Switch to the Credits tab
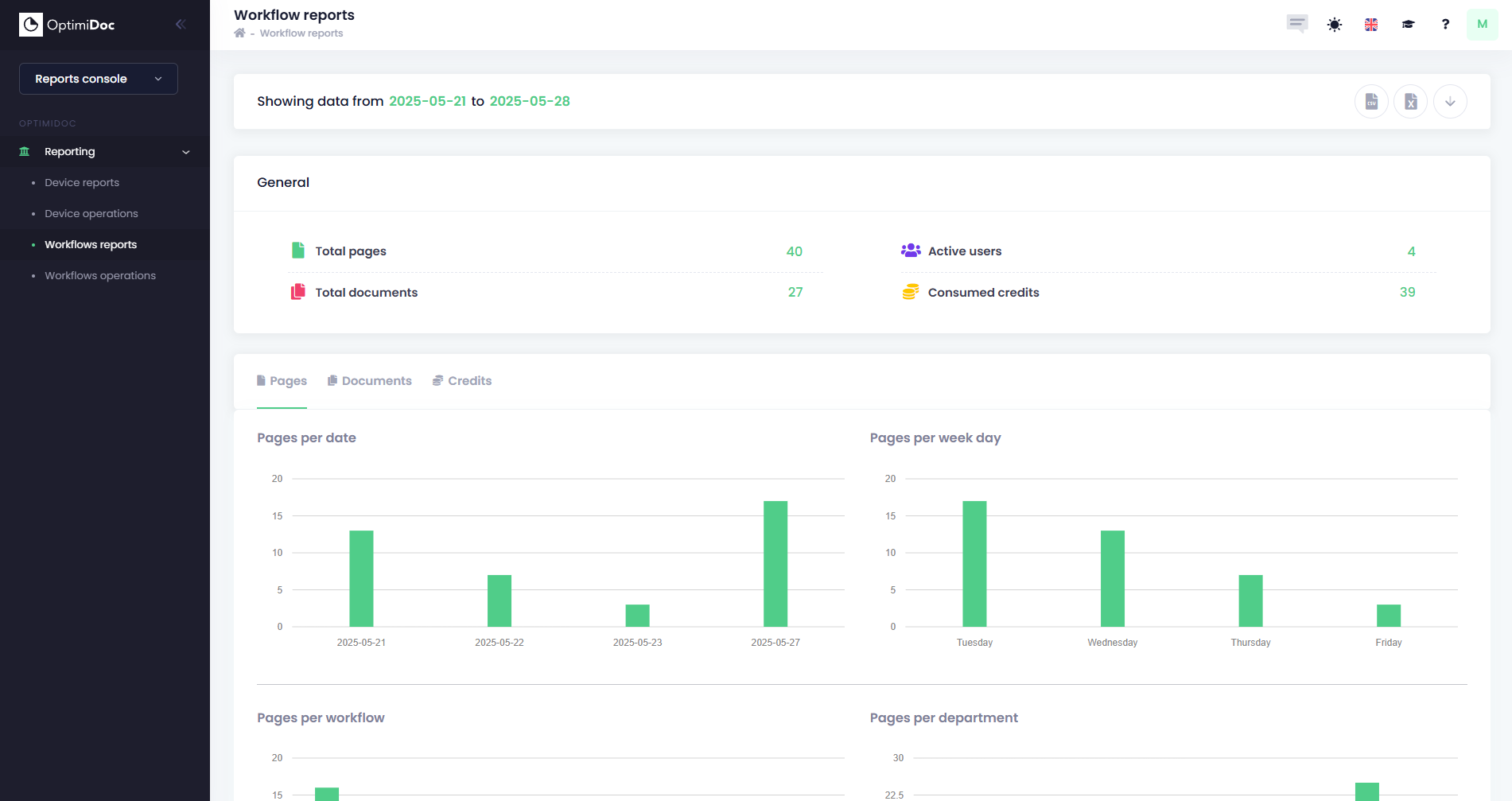Screen dimensions: 1512x801 462,381
